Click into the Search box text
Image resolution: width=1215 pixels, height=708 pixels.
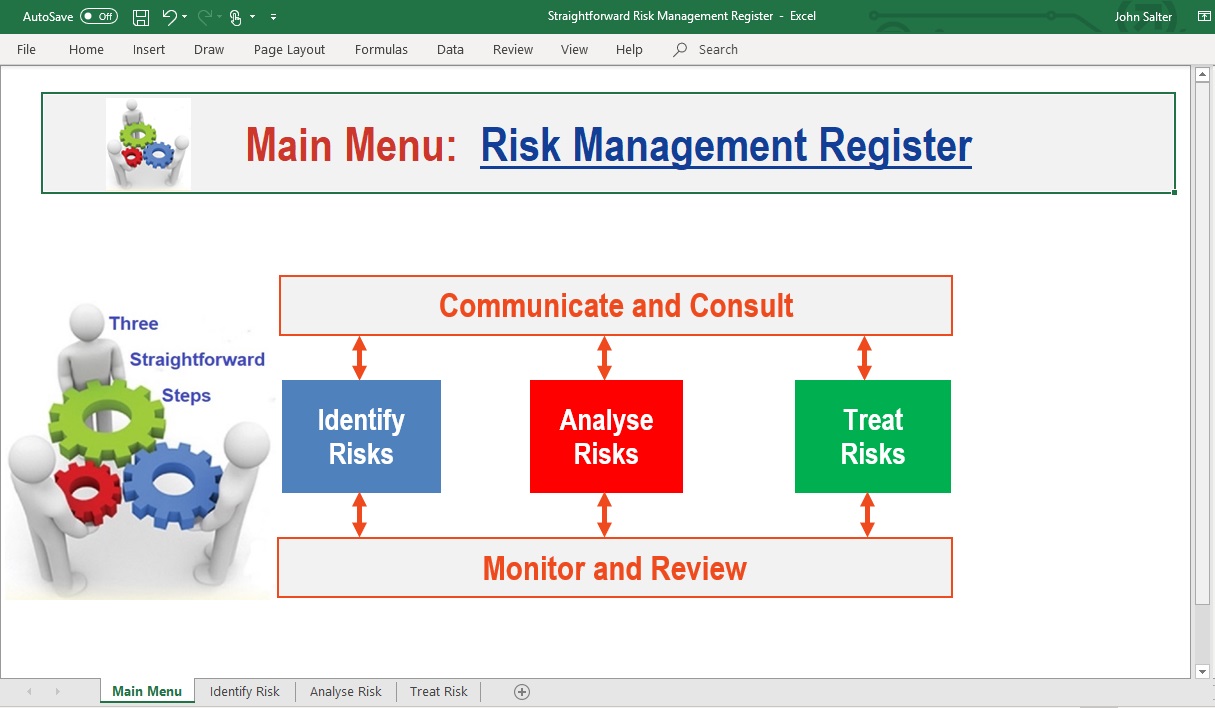click(718, 49)
